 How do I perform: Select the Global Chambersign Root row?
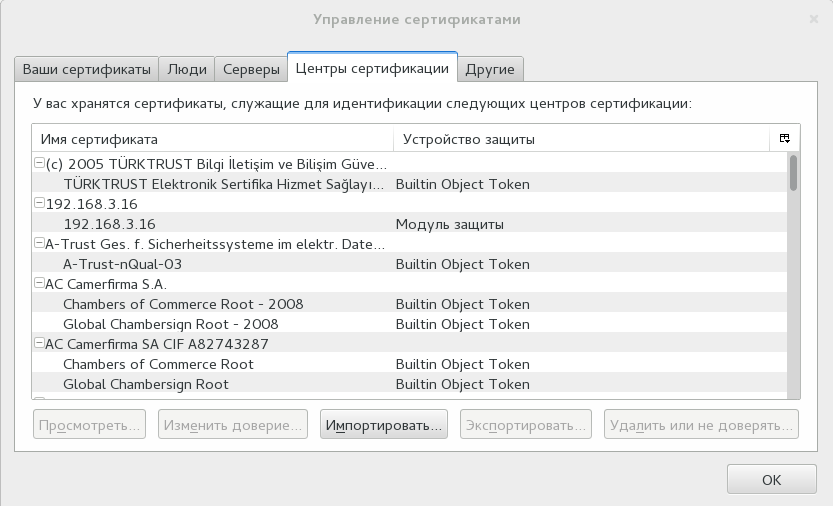click(x=409, y=384)
